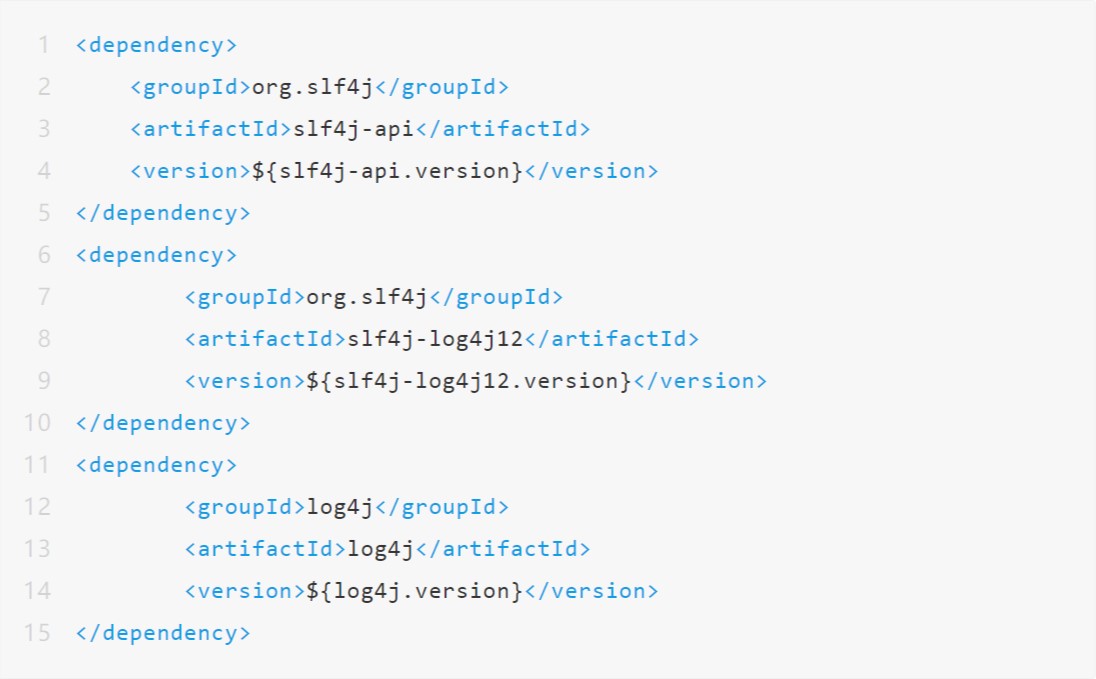Screen dimensions: 1096x679
Task: Click slf4j-log4j12 artifactId value
Action: [435, 339]
